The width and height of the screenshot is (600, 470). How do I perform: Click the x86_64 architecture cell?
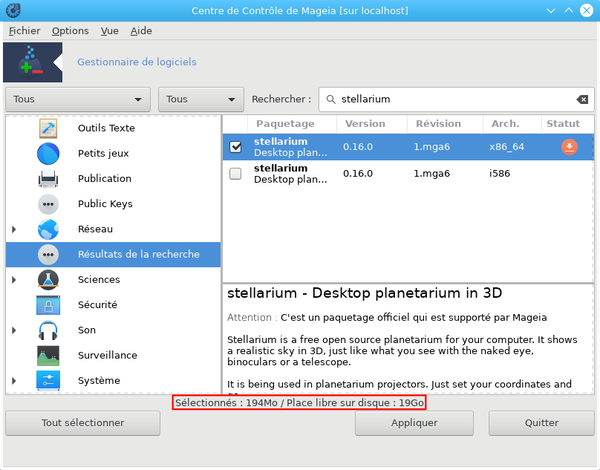[x=506, y=147]
